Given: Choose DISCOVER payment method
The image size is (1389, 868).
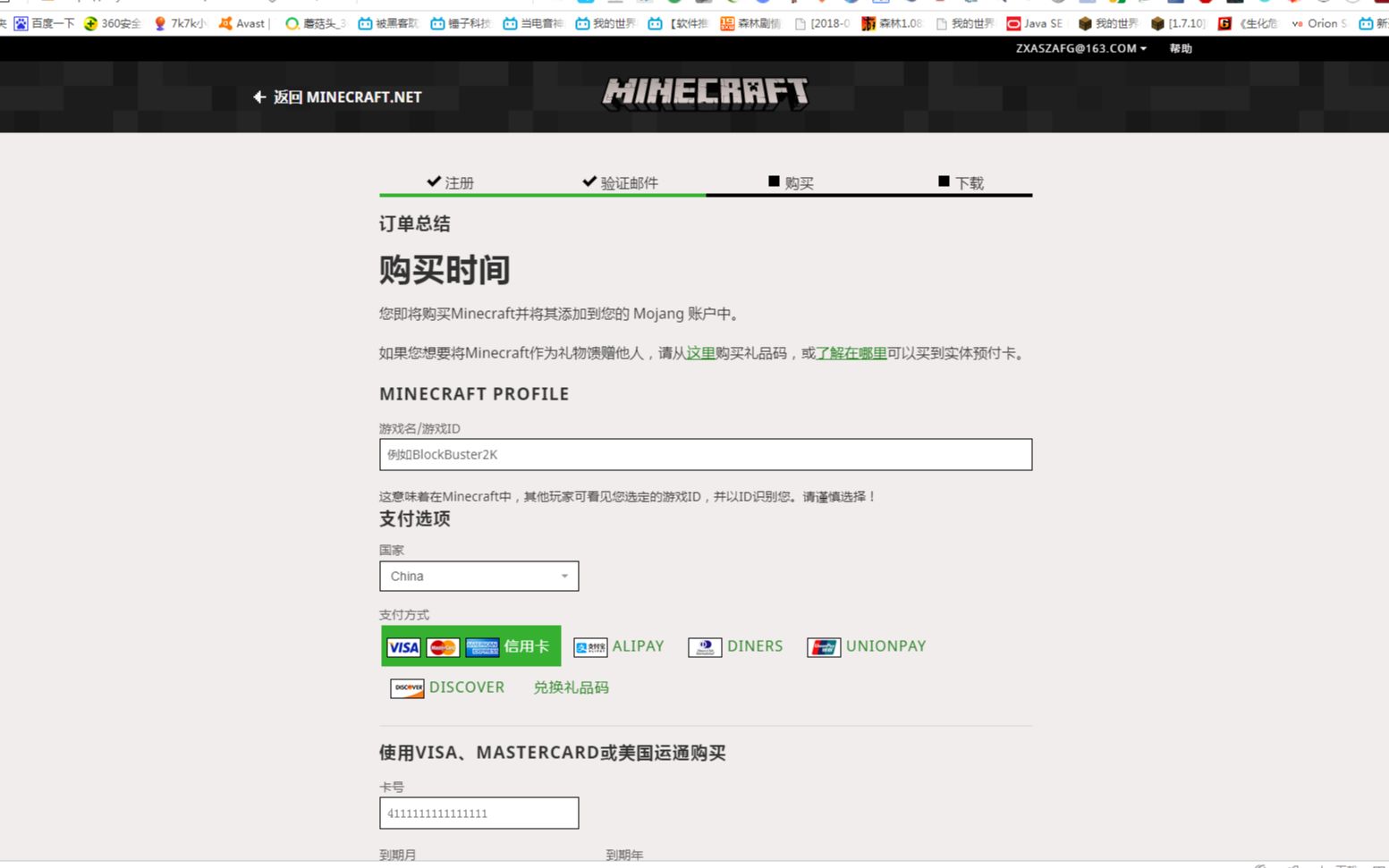Looking at the screenshot, I should coord(447,687).
